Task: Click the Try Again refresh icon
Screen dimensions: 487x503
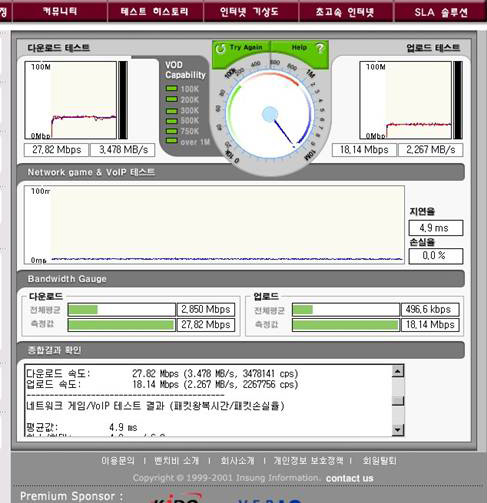Action: 220,49
